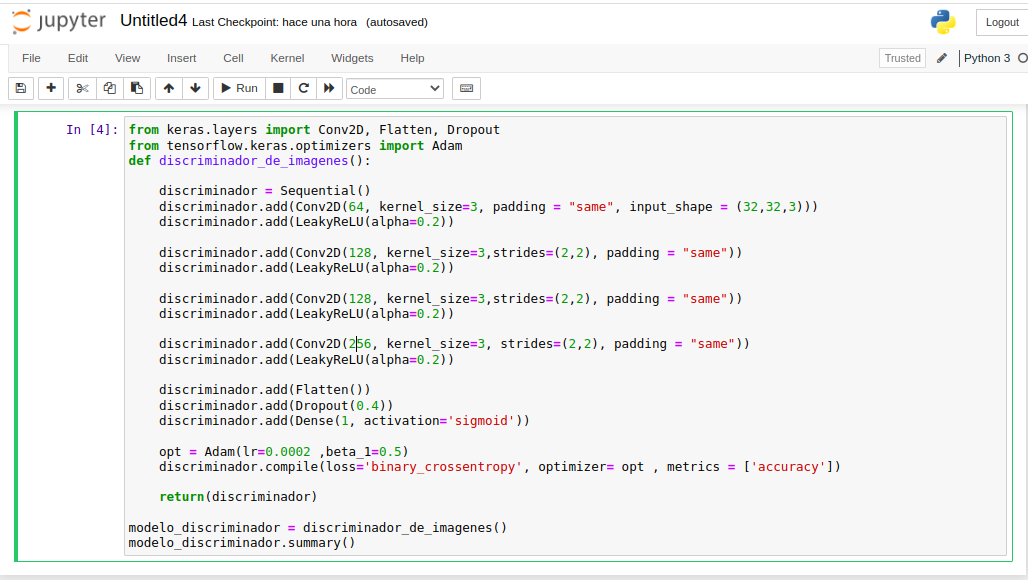Click the Jupyter logo

tap(58, 21)
